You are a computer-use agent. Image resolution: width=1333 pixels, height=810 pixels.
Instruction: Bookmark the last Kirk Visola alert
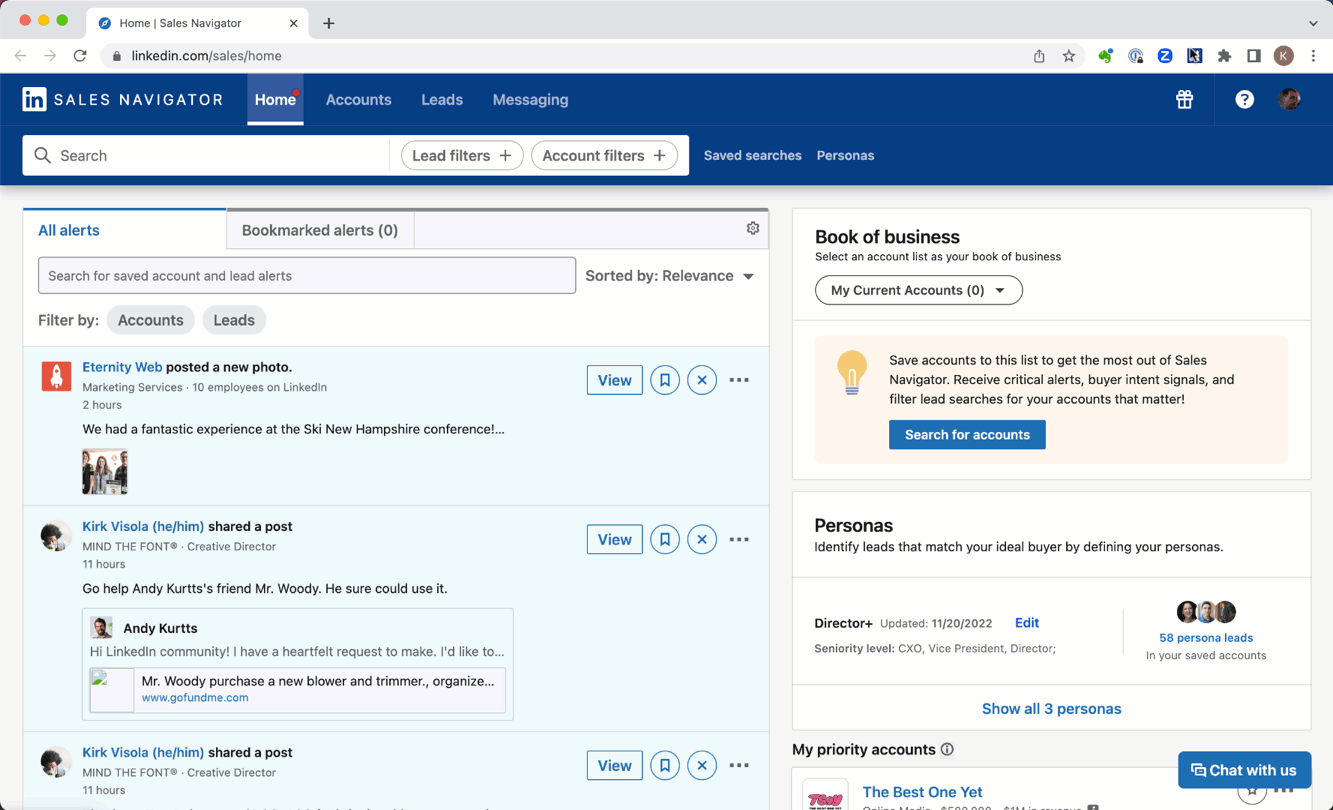tap(665, 765)
